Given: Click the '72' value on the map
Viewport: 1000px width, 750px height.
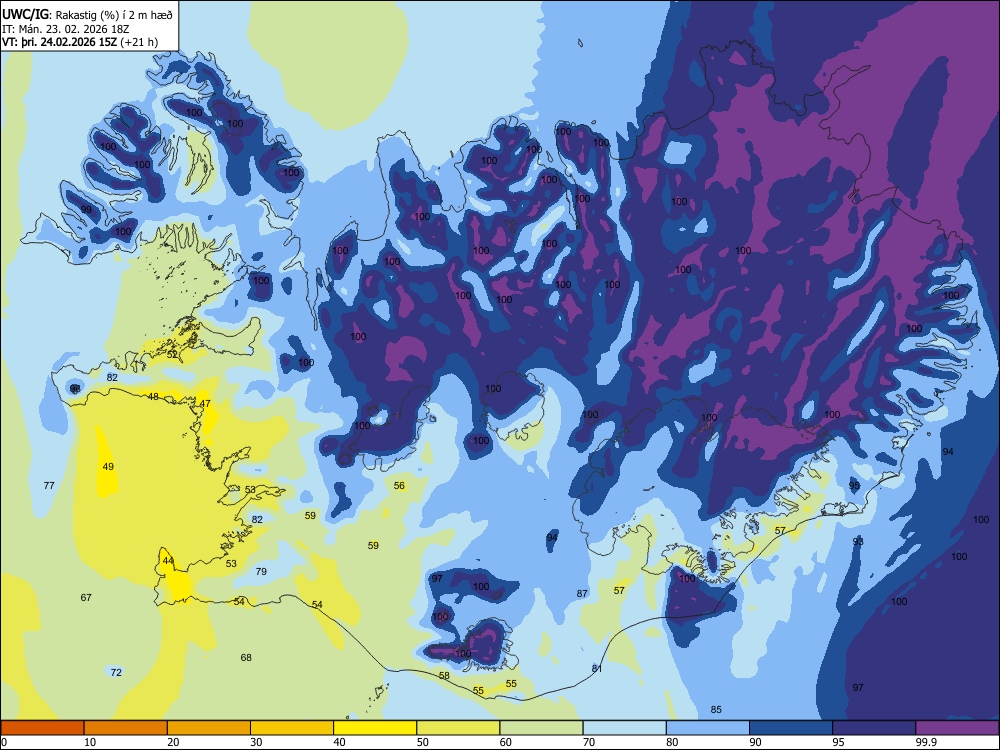Looking at the screenshot, I should [x=116, y=672].
